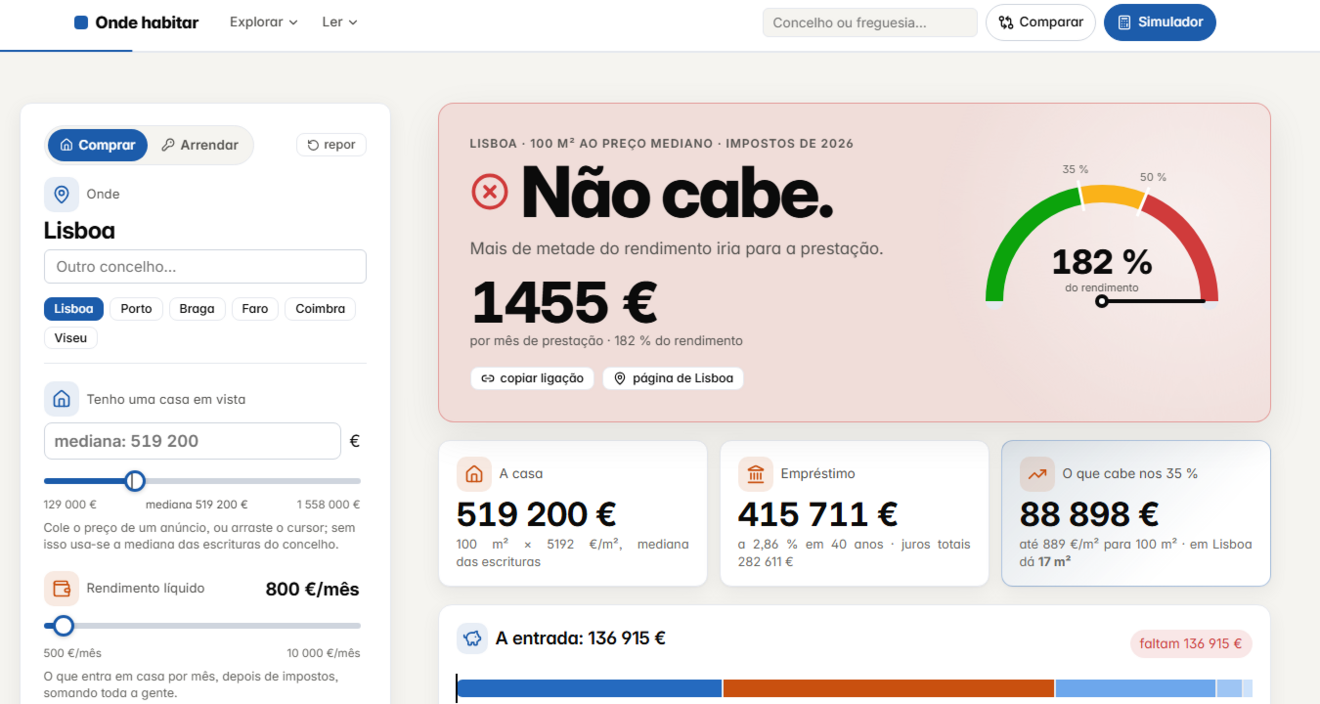Click the house icon in A casa card
This screenshot has height=704, width=1320.
474,474
